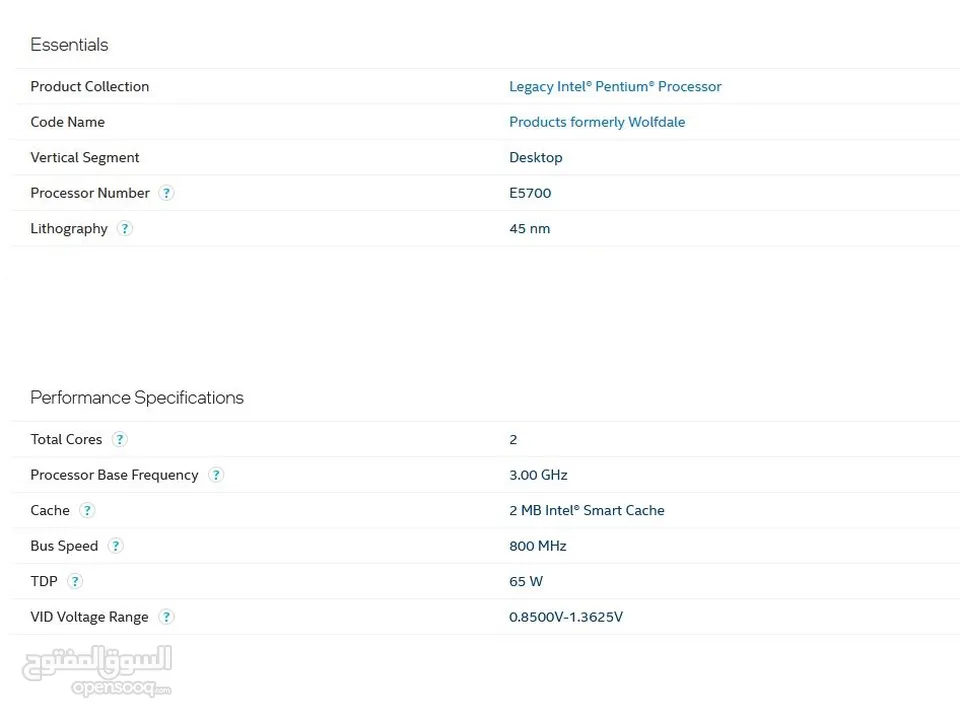Image resolution: width=960 pixels, height=720 pixels.
Task: Follow the Products formerly Wolfdale link
Action: coord(597,122)
